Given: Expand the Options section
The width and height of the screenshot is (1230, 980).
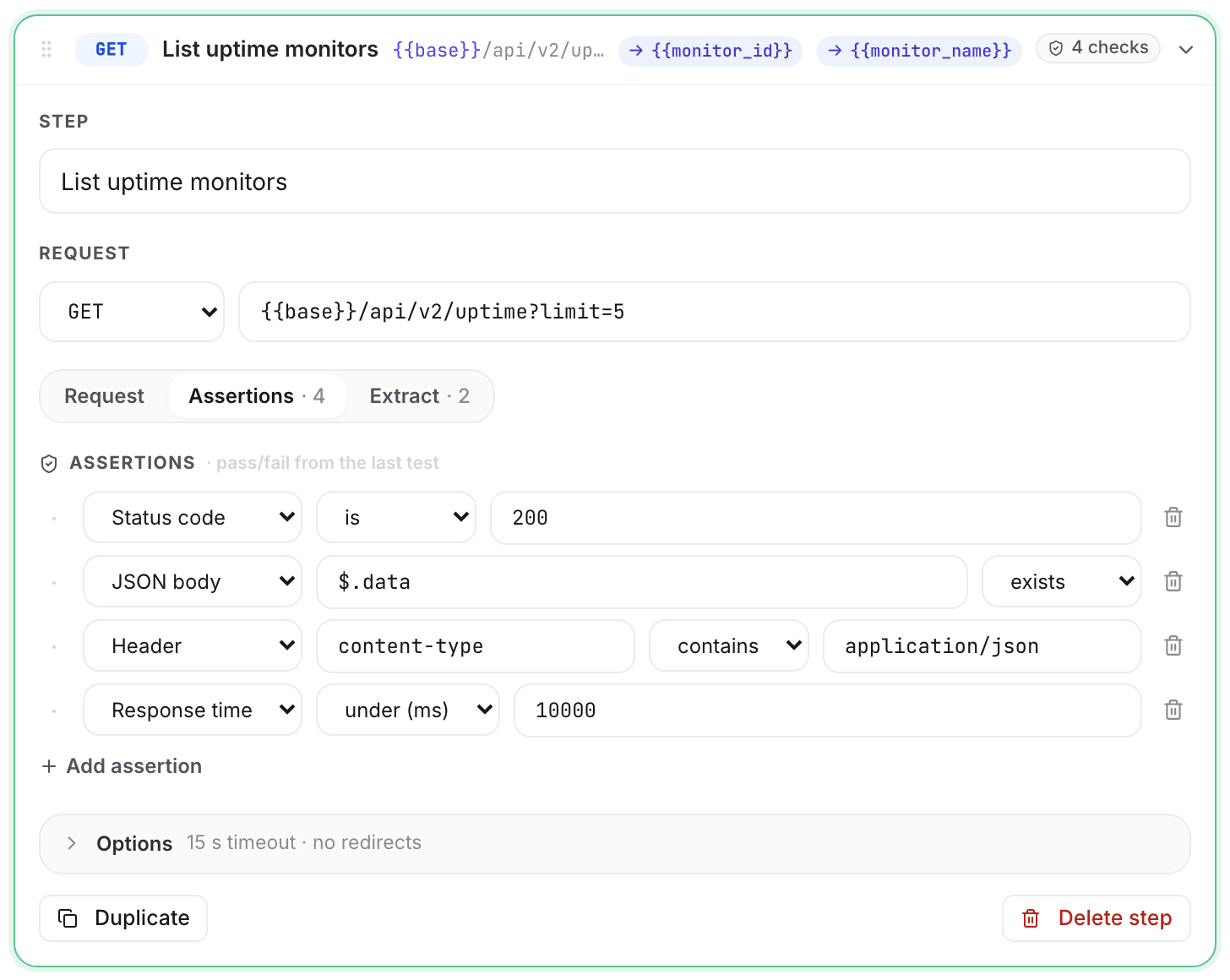Looking at the screenshot, I should point(615,843).
